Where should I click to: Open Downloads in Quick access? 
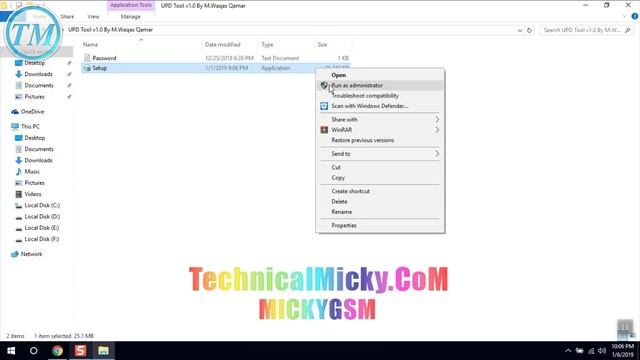point(38,74)
